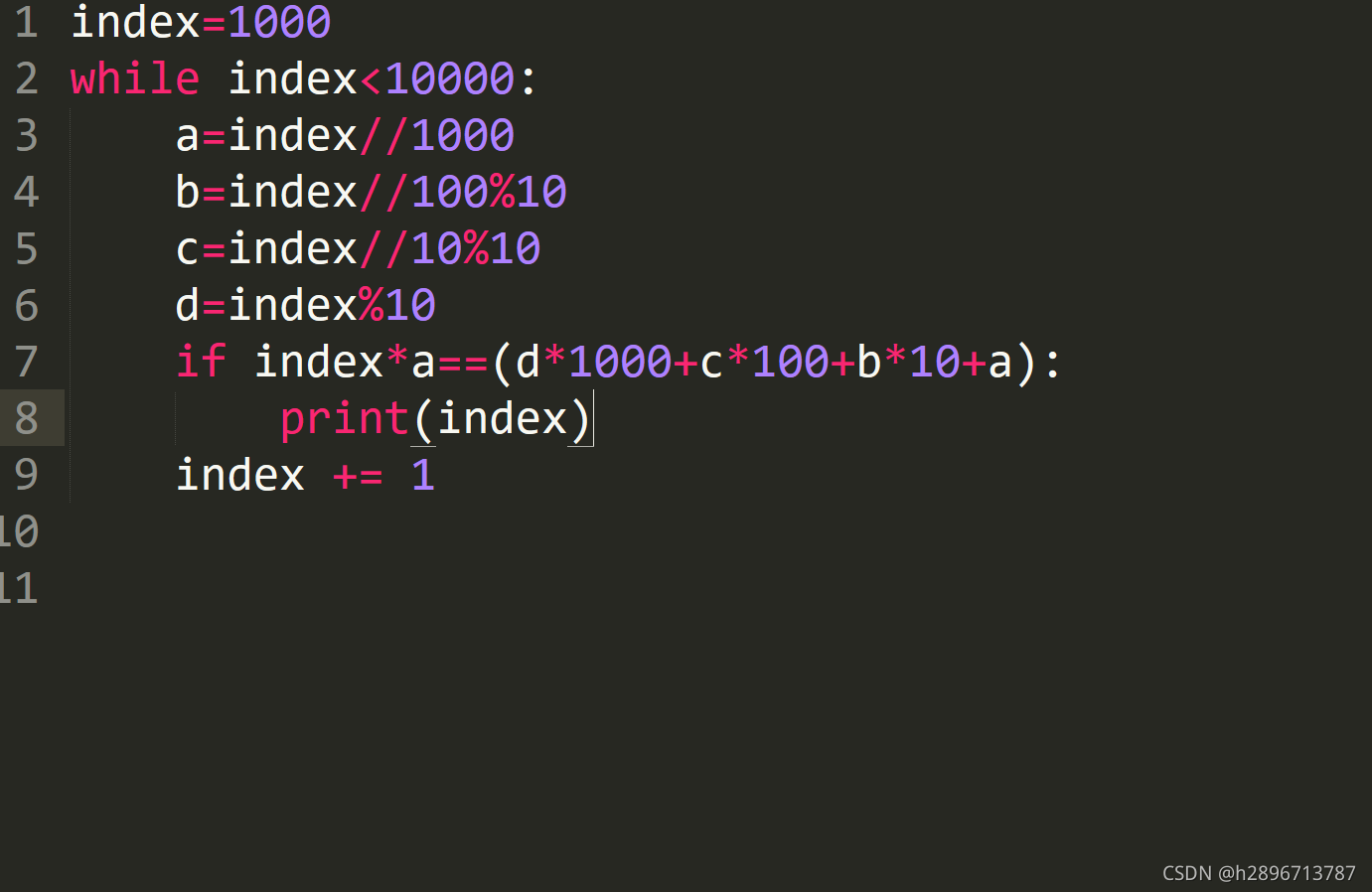Click 'index' argument inside print call
Screen dimensions: 1372x892
(x=503, y=419)
